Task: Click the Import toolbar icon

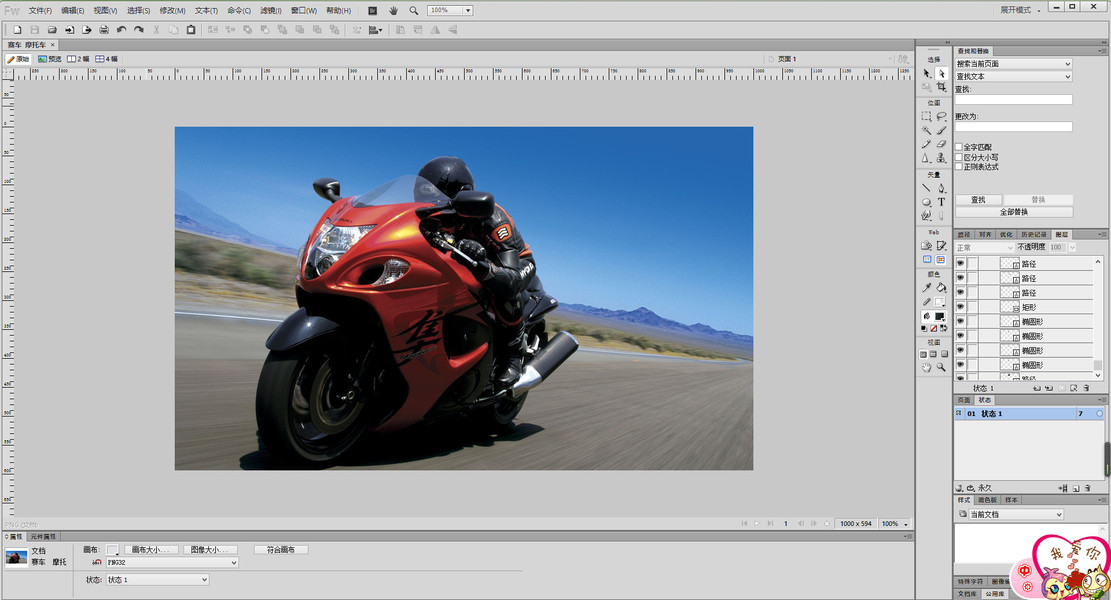Action: tap(69, 30)
